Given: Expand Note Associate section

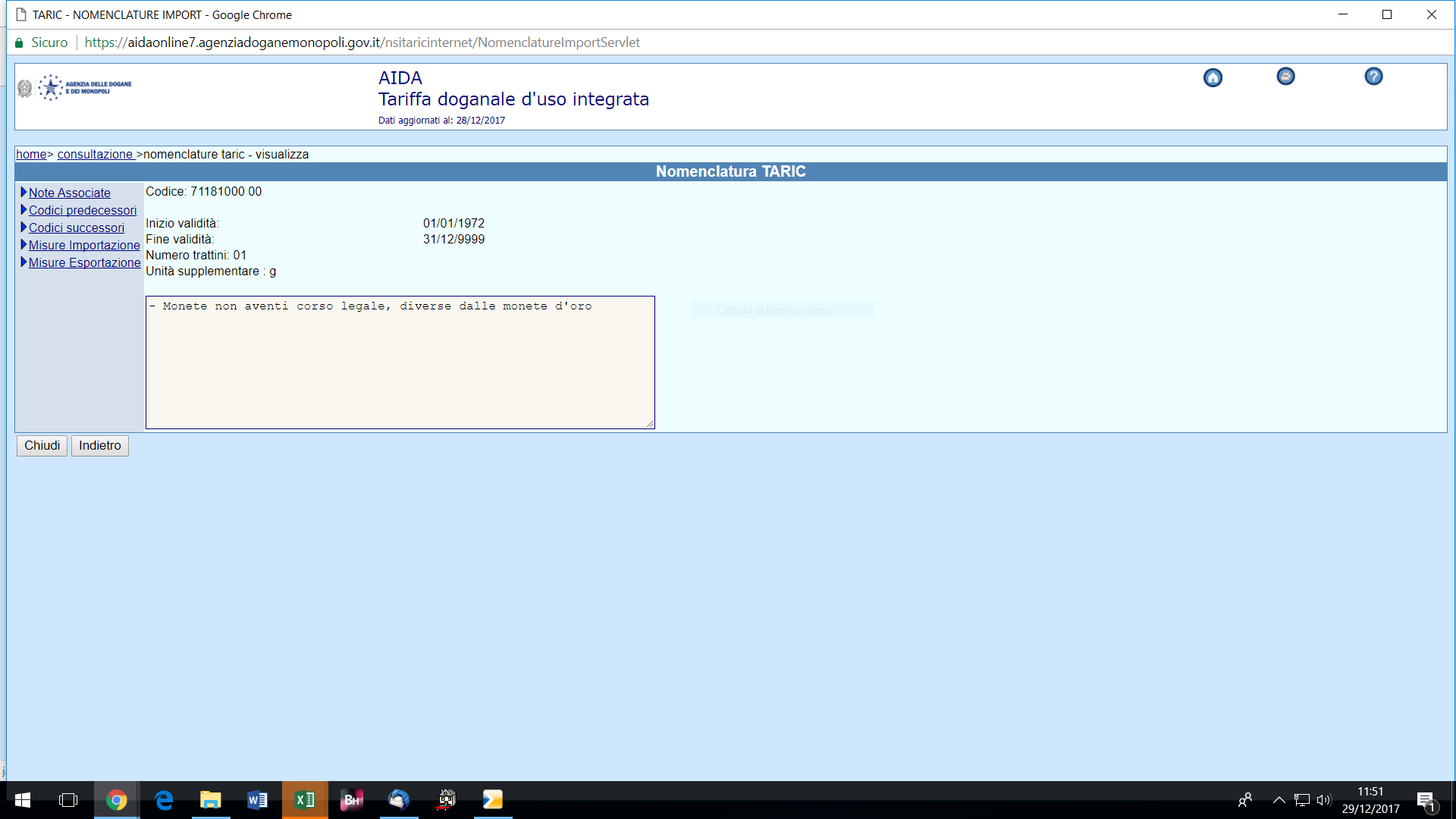Looking at the screenshot, I should 69,193.
